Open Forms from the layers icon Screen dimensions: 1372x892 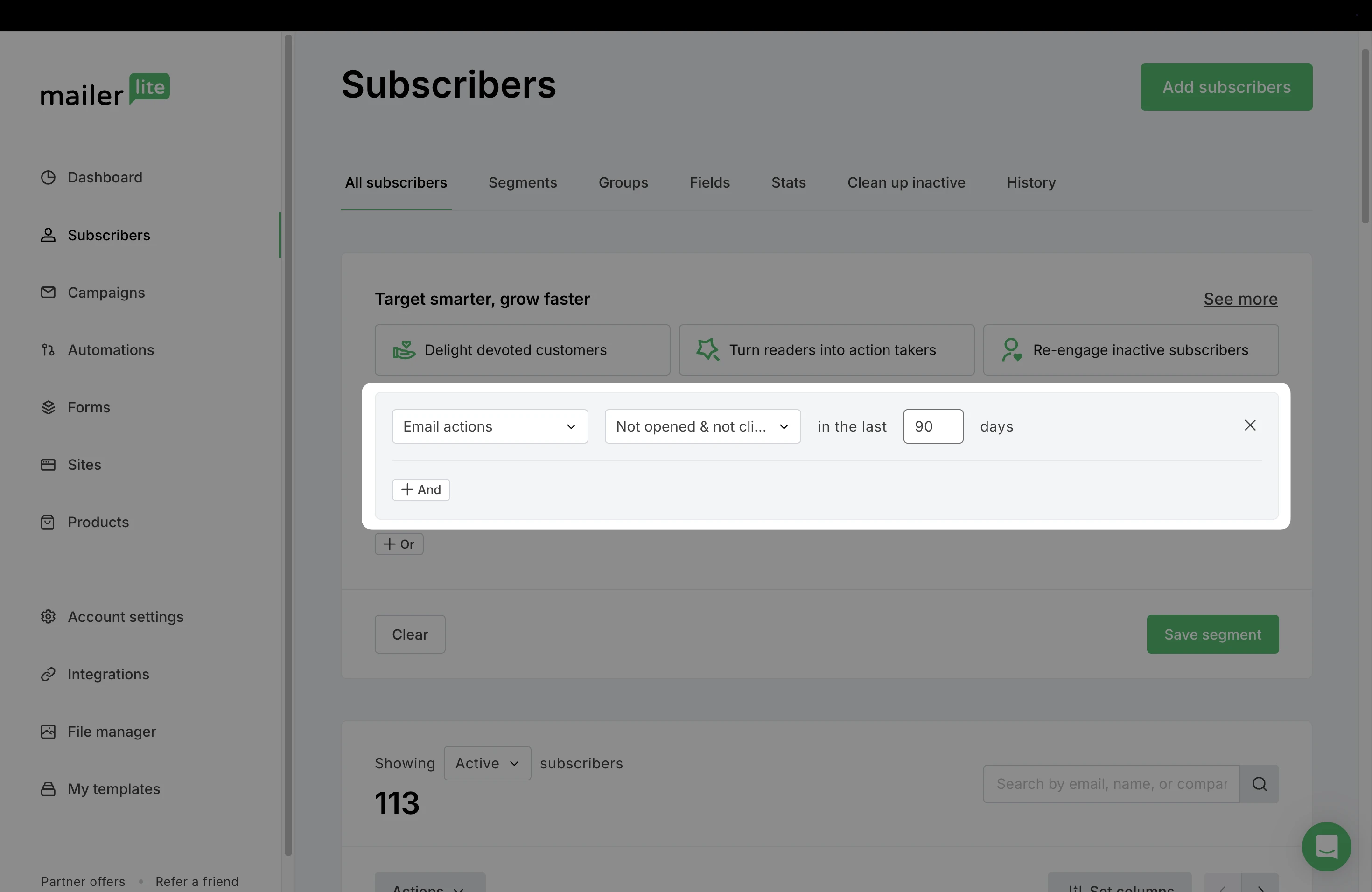tap(49, 407)
